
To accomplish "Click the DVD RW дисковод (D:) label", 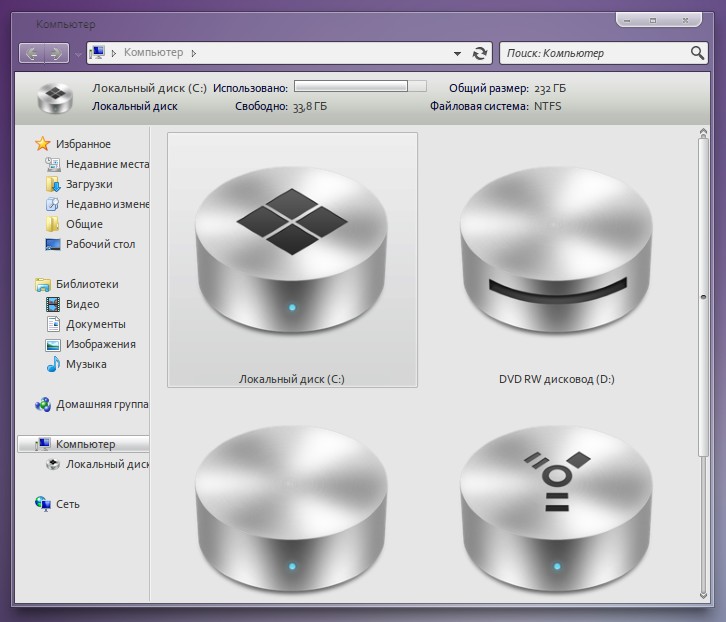I will (x=557, y=379).
